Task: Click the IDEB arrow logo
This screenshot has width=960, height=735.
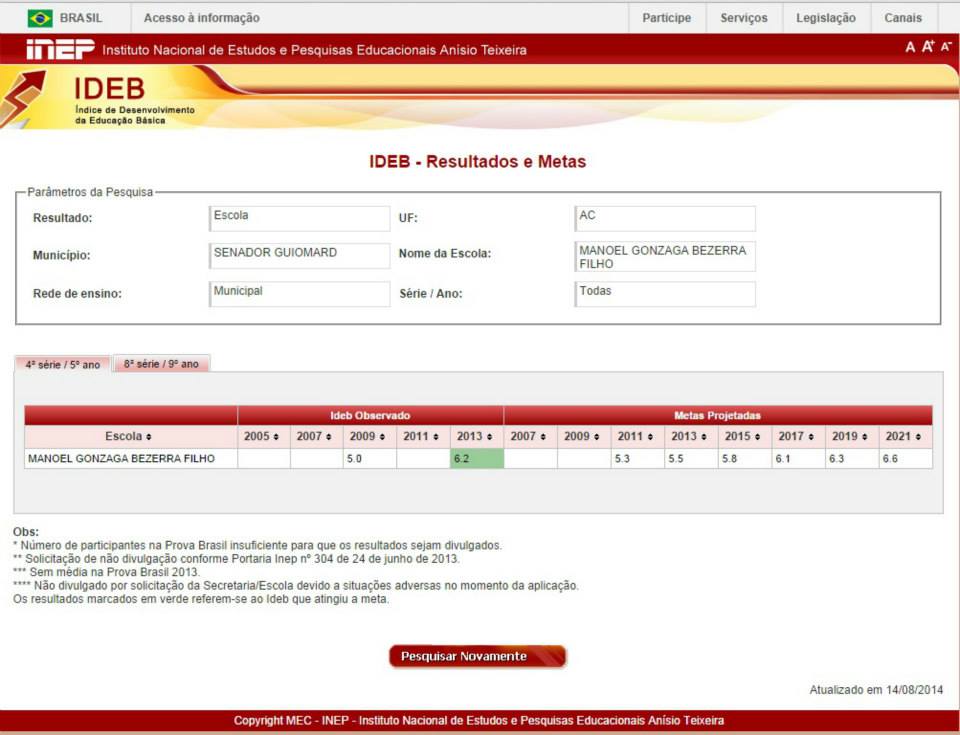Action: tap(23, 98)
